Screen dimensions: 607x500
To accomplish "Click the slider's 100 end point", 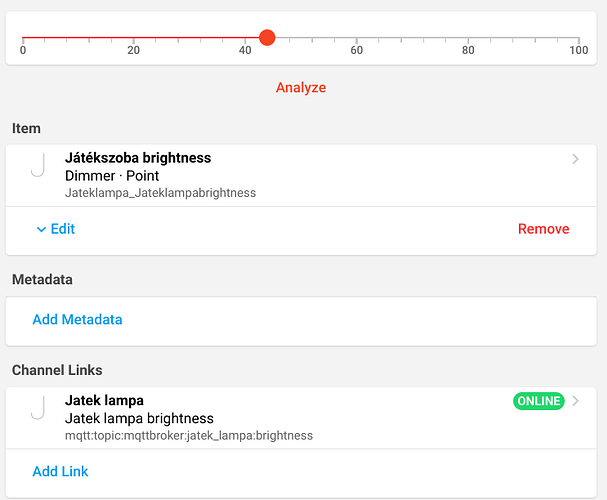I will [x=578, y=38].
